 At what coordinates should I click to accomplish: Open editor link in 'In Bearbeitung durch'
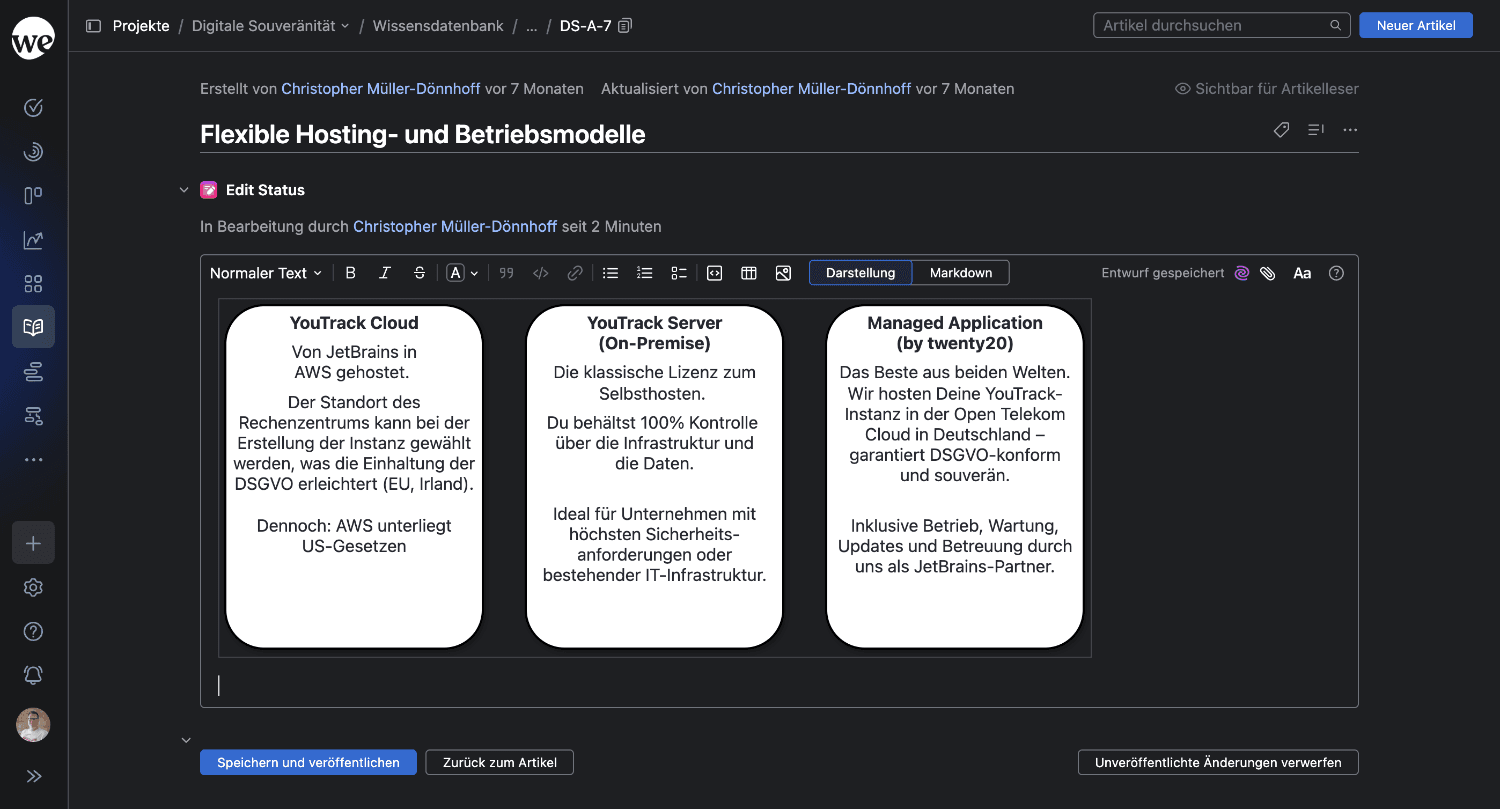click(455, 227)
